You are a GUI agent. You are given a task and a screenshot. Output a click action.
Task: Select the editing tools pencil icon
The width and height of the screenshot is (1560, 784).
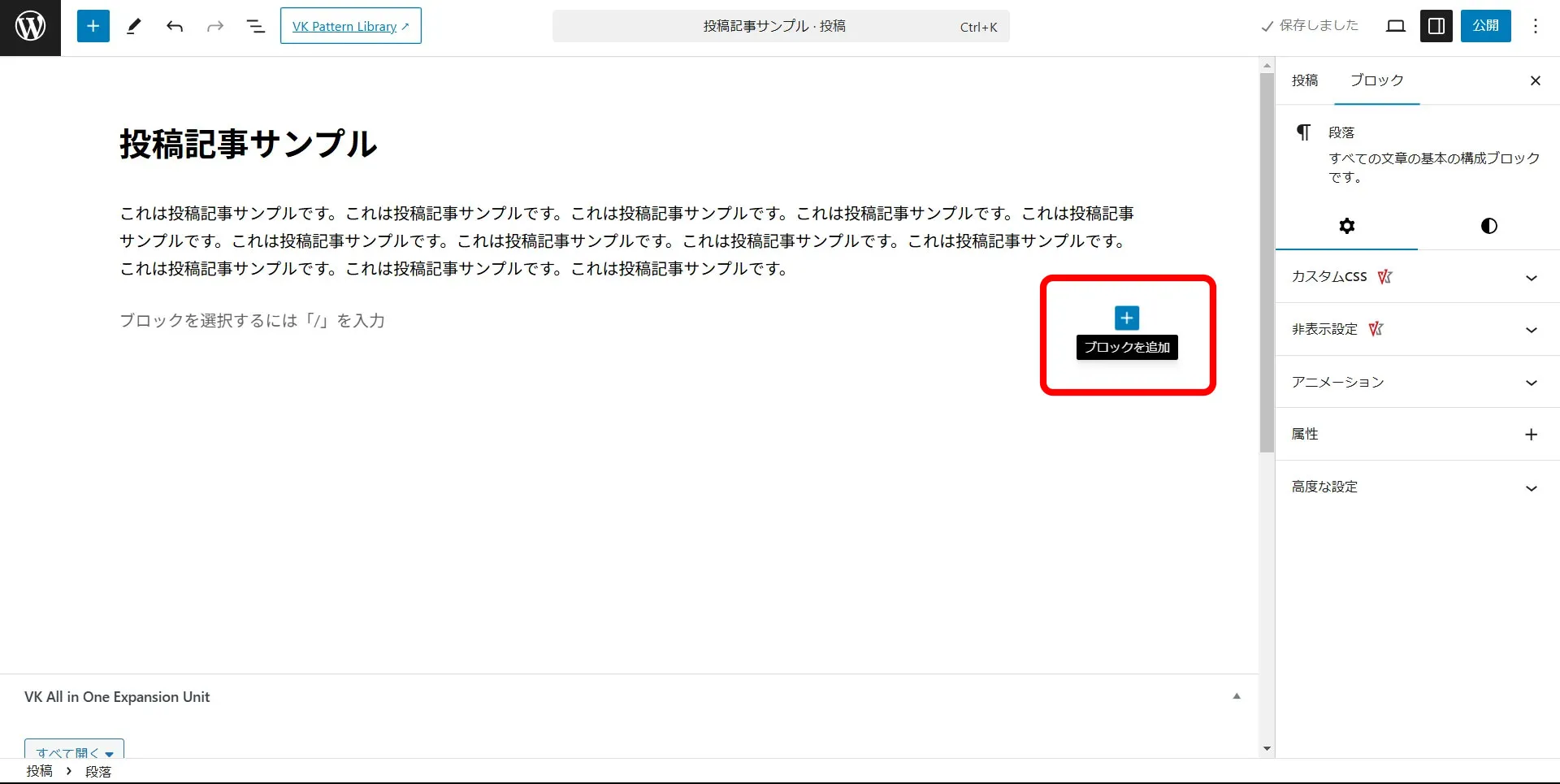pos(133,25)
